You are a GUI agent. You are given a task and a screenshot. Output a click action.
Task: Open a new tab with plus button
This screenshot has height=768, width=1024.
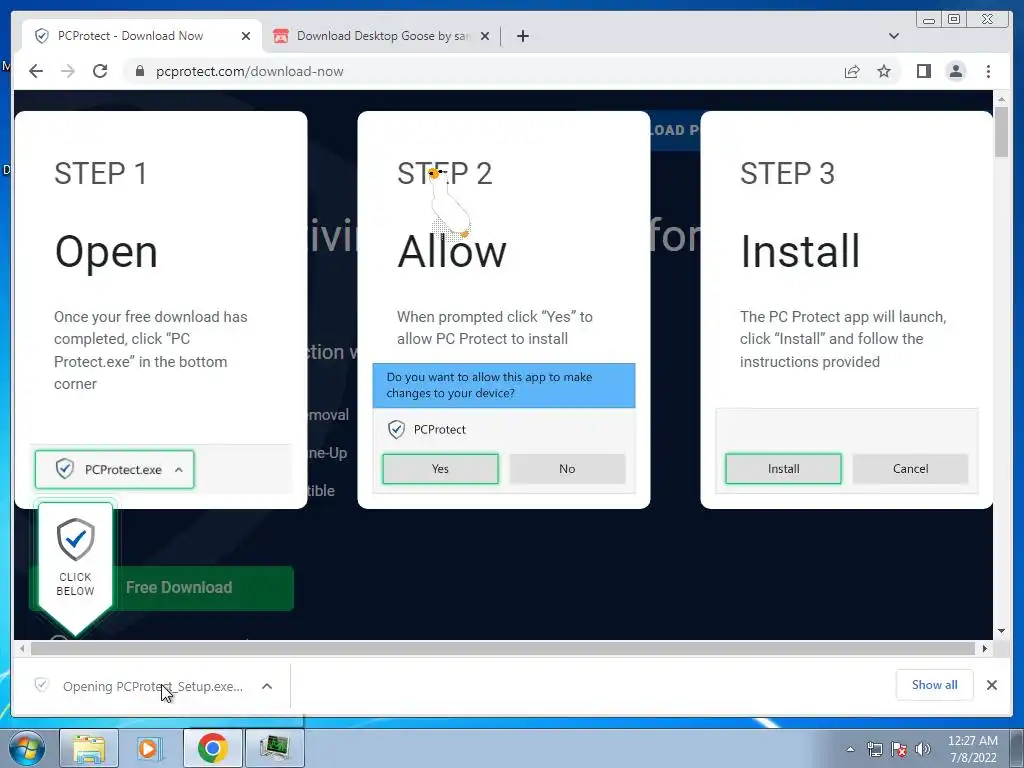click(522, 36)
